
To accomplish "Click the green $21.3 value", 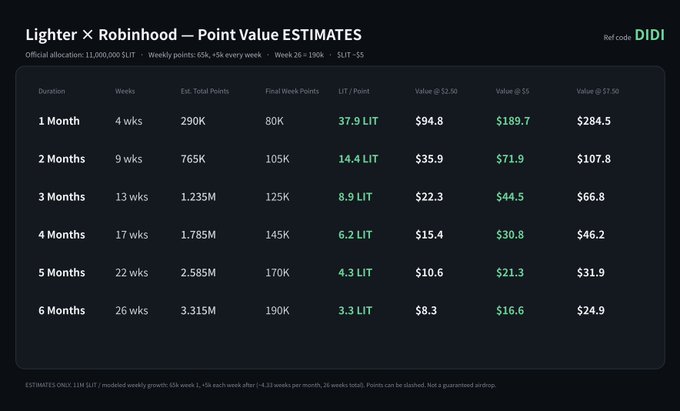I will tap(510, 273).
